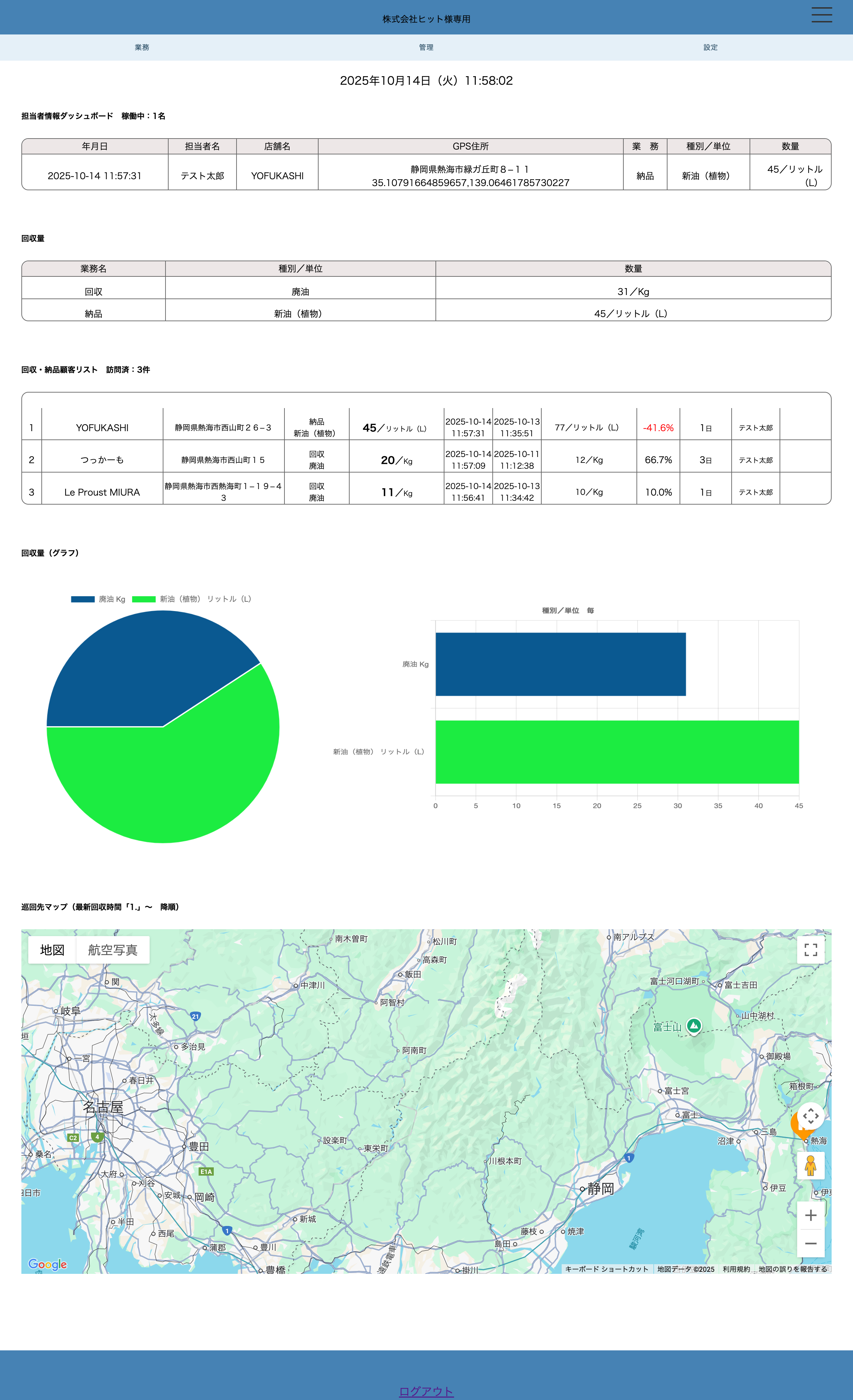Toggle 新油（植物）legend in pie chart
This screenshot has height=1400, width=853.
pyautogui.click(x=191, y=599)
